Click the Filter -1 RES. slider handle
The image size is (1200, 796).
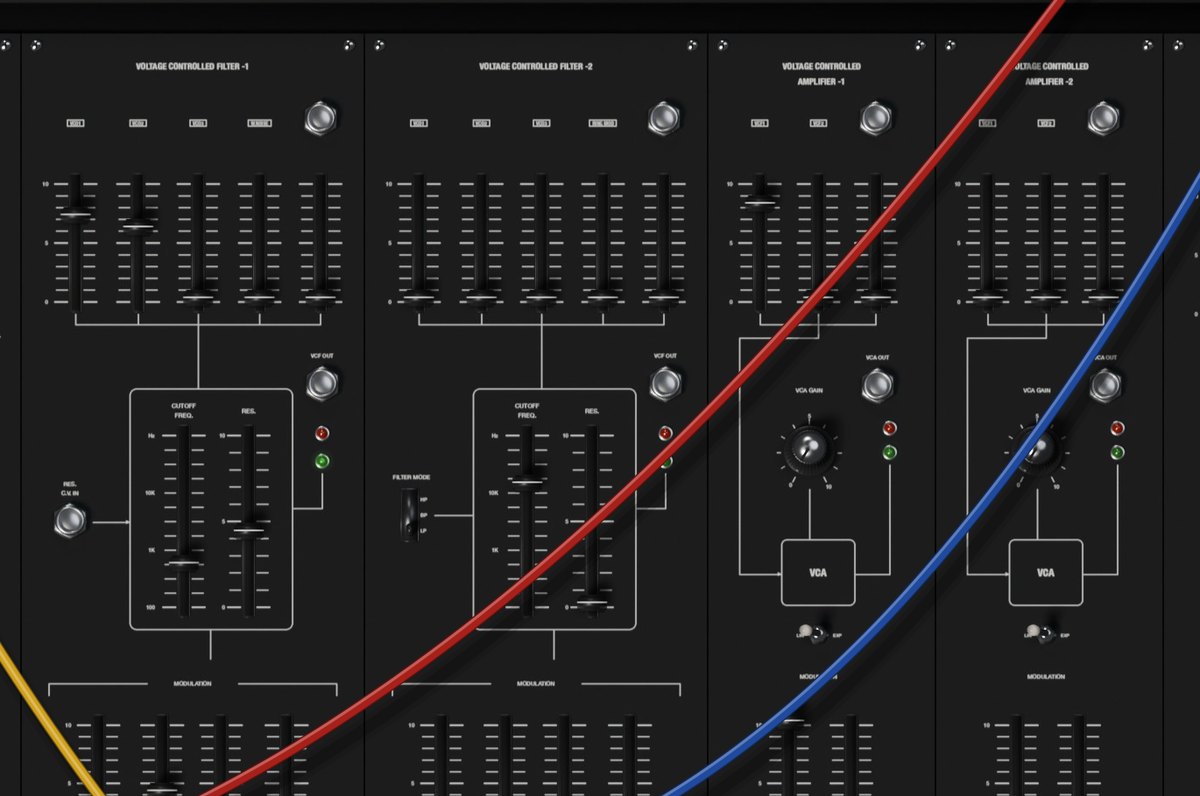(x=249, y=532)
